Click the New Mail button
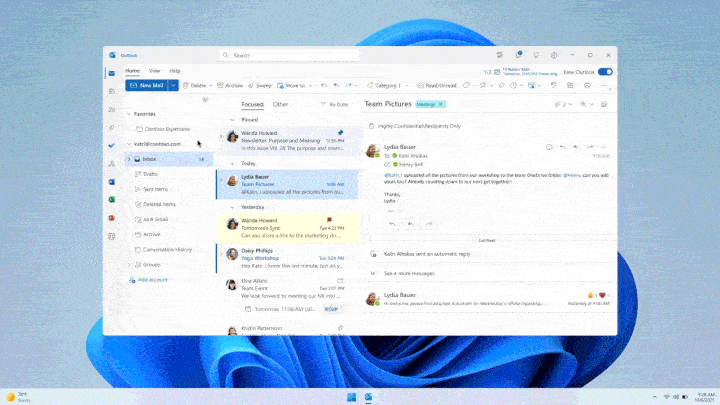 coord(146,85)
